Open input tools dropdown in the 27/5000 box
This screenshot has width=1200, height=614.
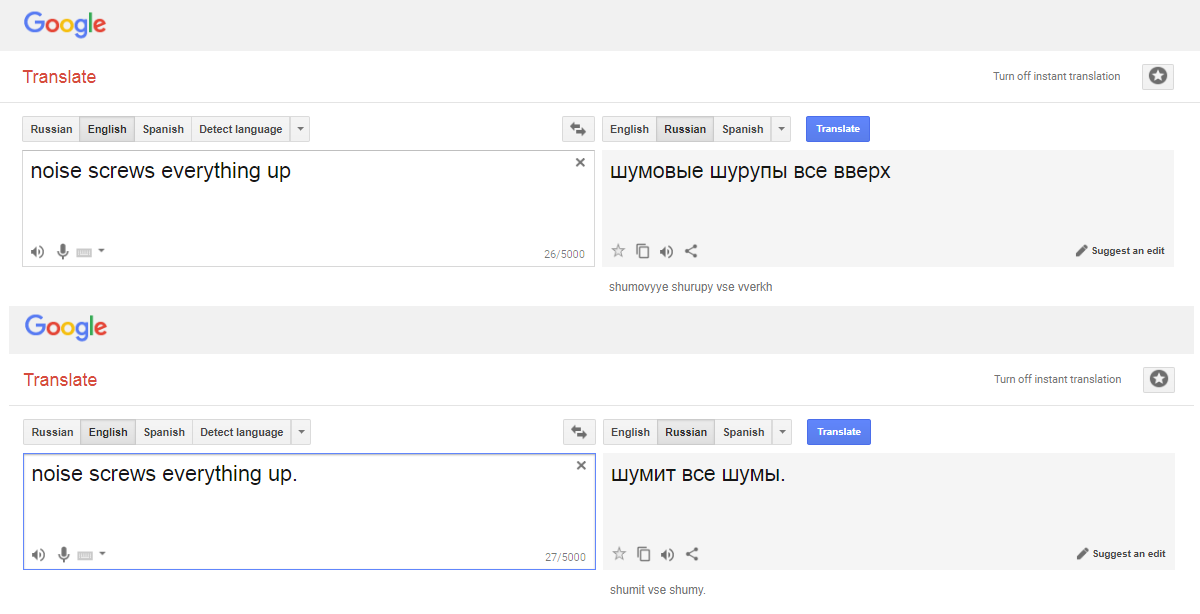tap(102, 554)
